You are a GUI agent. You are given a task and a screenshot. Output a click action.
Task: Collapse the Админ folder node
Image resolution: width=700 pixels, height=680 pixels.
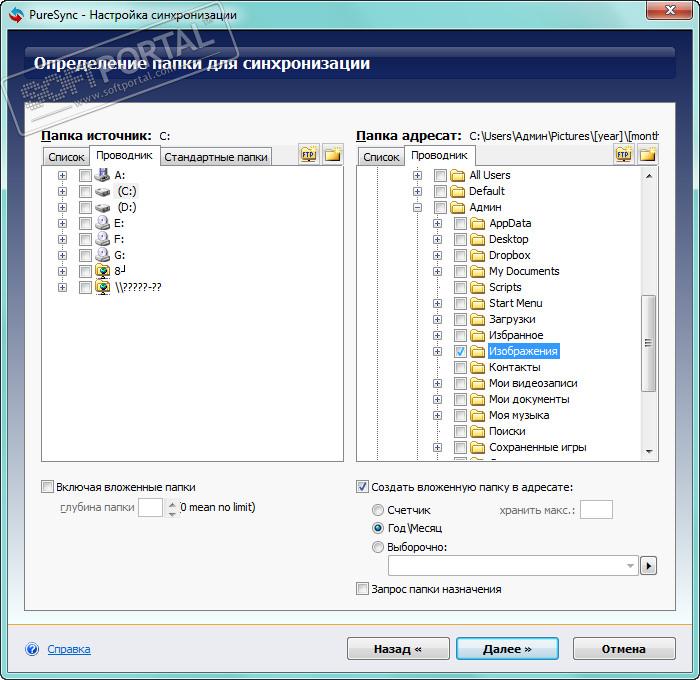tap(417, 208)
